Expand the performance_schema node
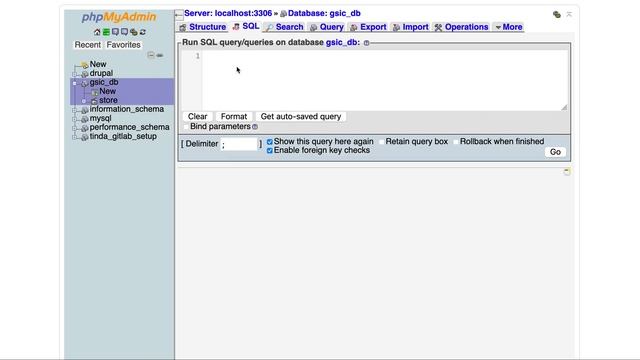The width and height of the screenshot is (640, 360). 75,128
